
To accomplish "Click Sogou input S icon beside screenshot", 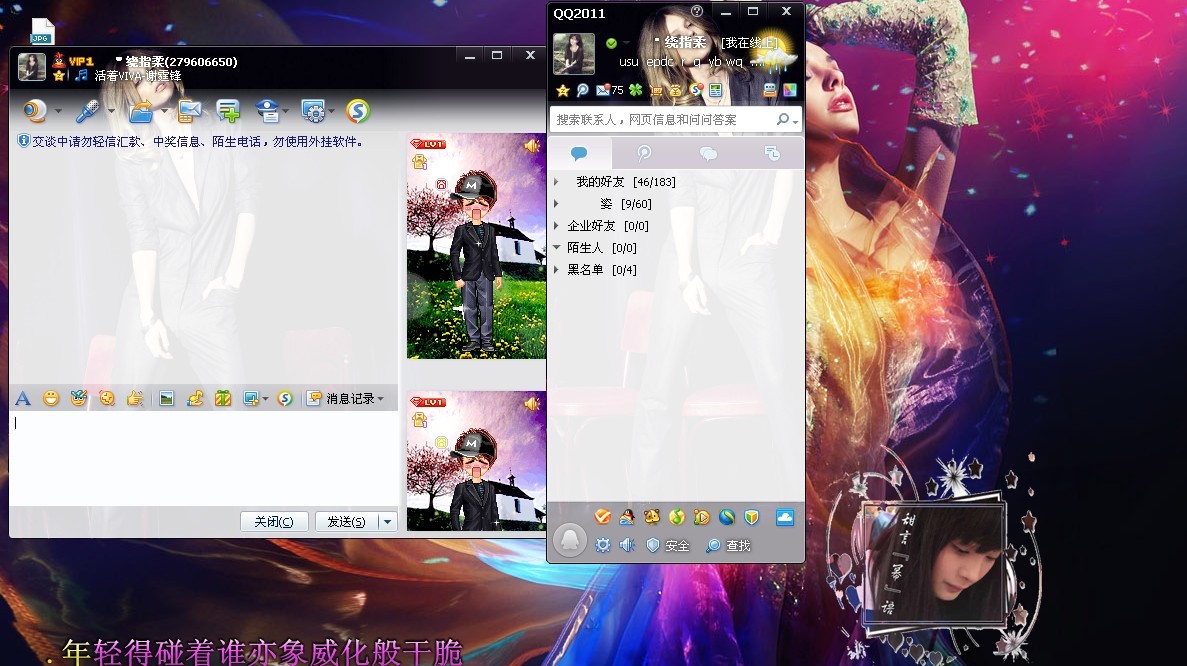I will point(285,398).
